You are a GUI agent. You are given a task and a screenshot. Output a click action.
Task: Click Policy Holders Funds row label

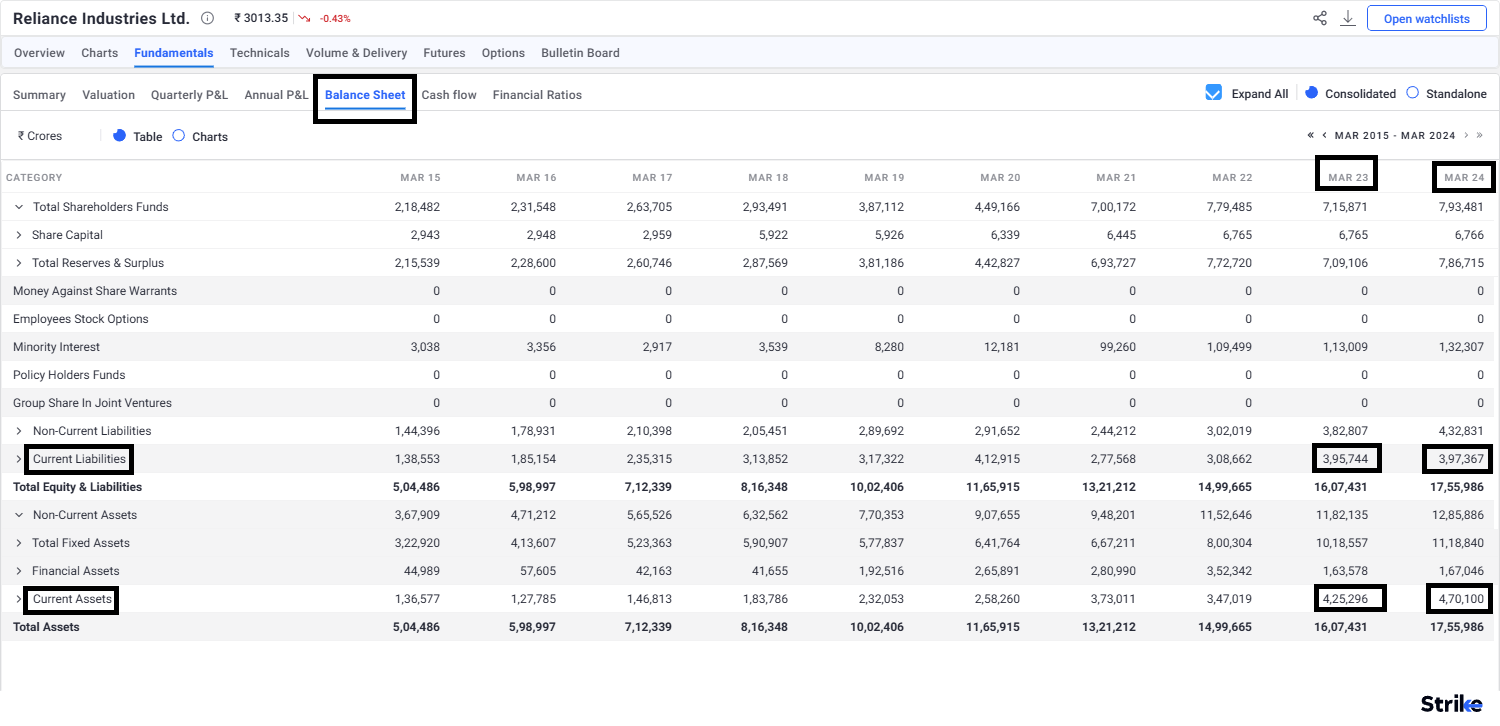[69, 375]
